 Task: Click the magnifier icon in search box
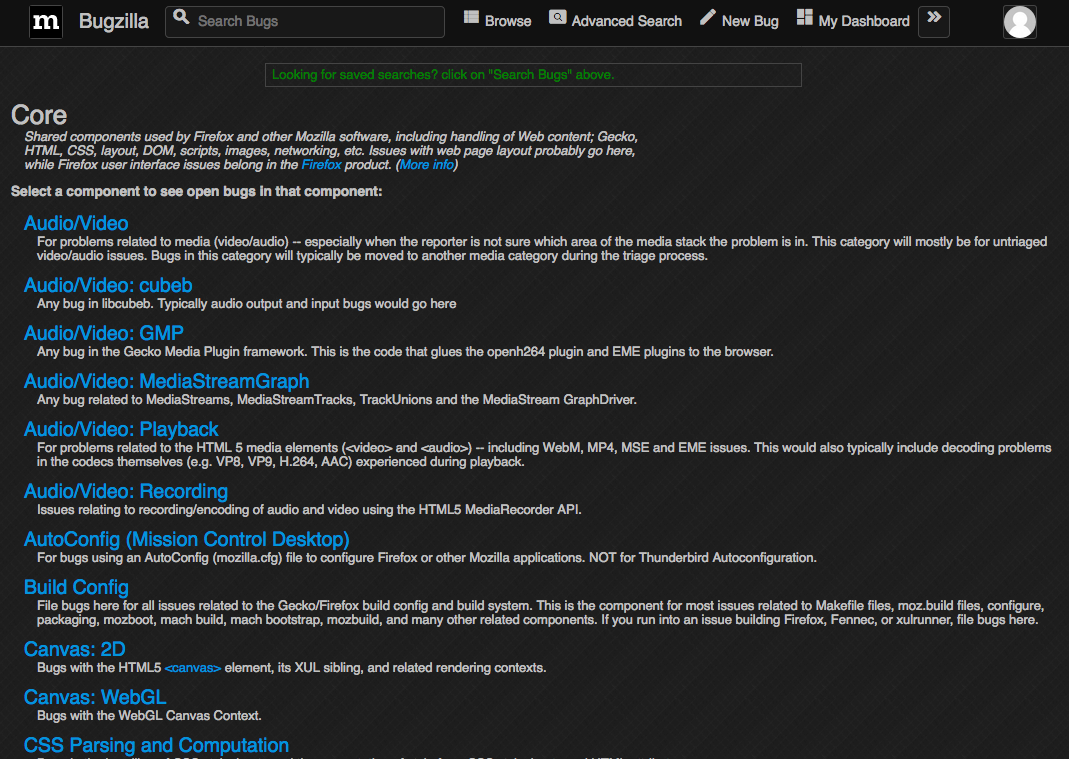click(181, 17)
